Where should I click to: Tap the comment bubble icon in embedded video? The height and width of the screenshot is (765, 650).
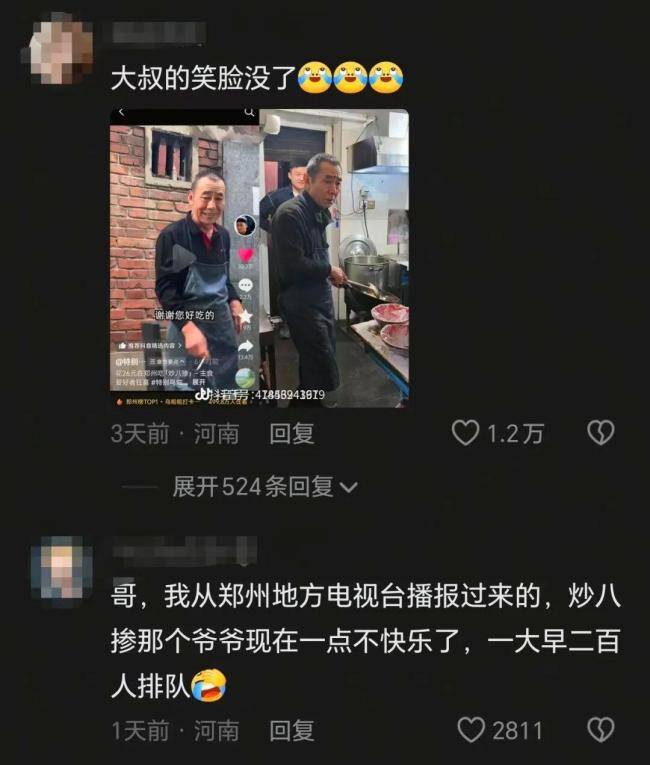click(245, 285)
